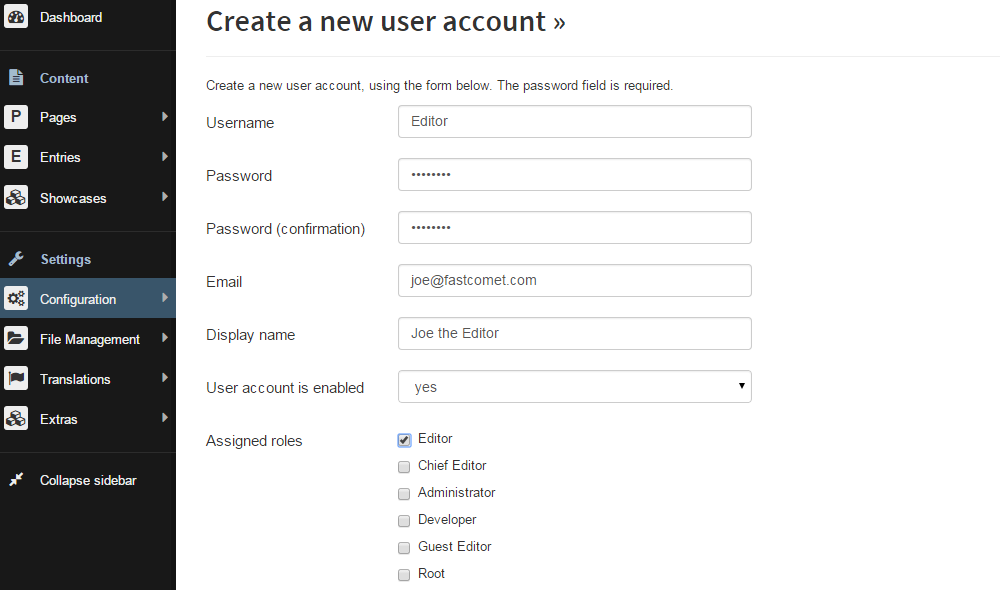The width and height of the screenshot is (1000, 590).
Task: Click the Entries icon
Action: coord(16,157)
